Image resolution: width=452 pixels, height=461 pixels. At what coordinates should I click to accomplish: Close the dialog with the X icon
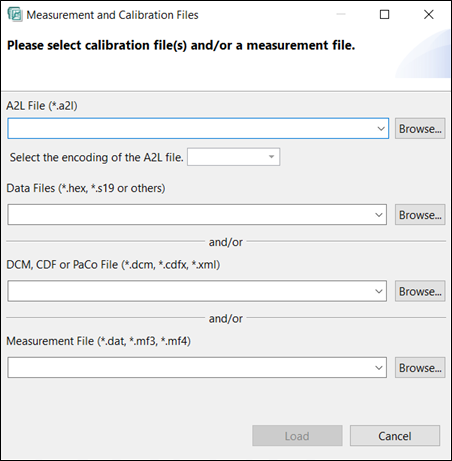(x=429, y=14)
